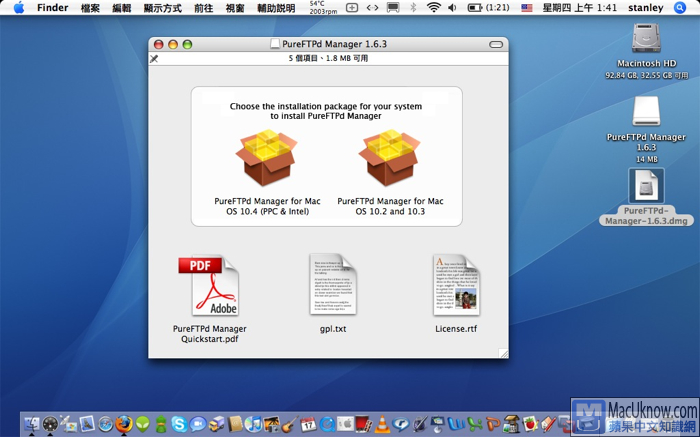Launch iPhoto from the Dock
This screenshot has width=700, height=437.
(271, 425)
